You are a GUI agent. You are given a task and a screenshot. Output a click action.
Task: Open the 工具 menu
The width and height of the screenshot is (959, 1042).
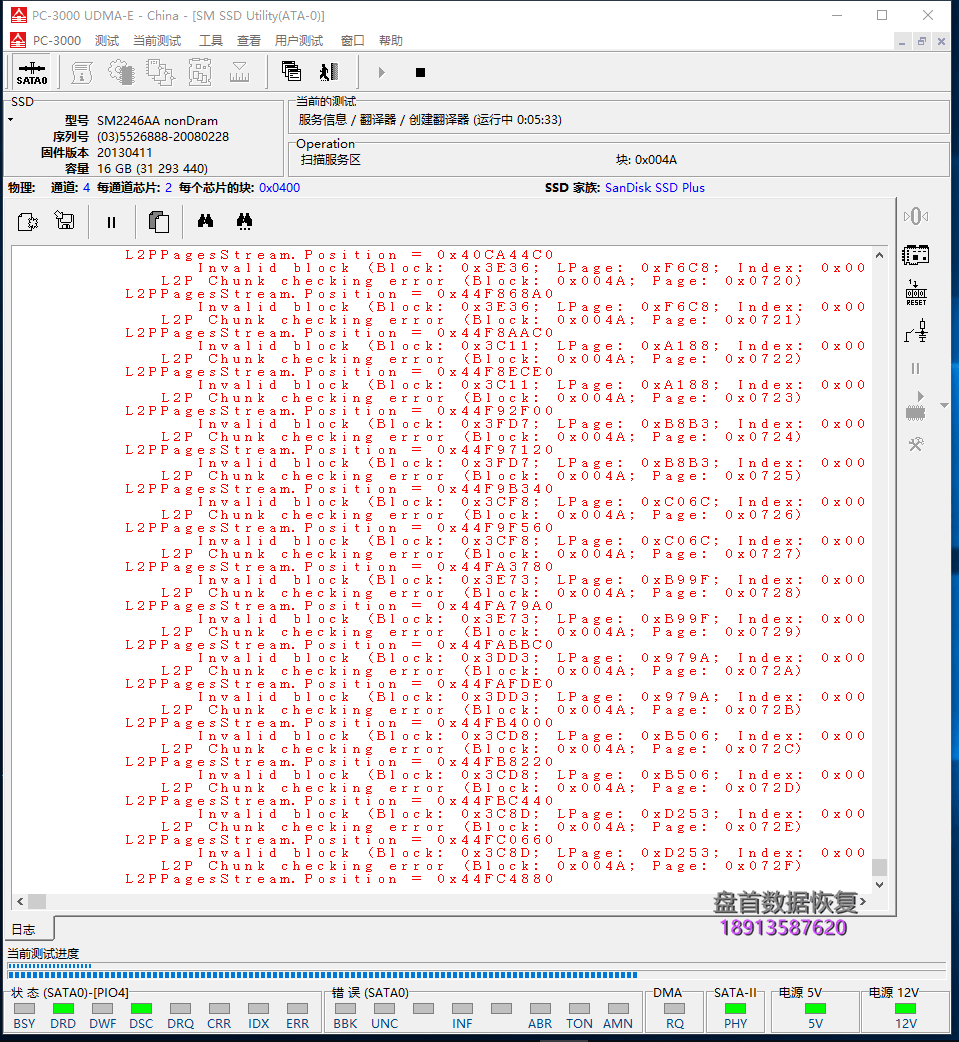coord(211,41)
